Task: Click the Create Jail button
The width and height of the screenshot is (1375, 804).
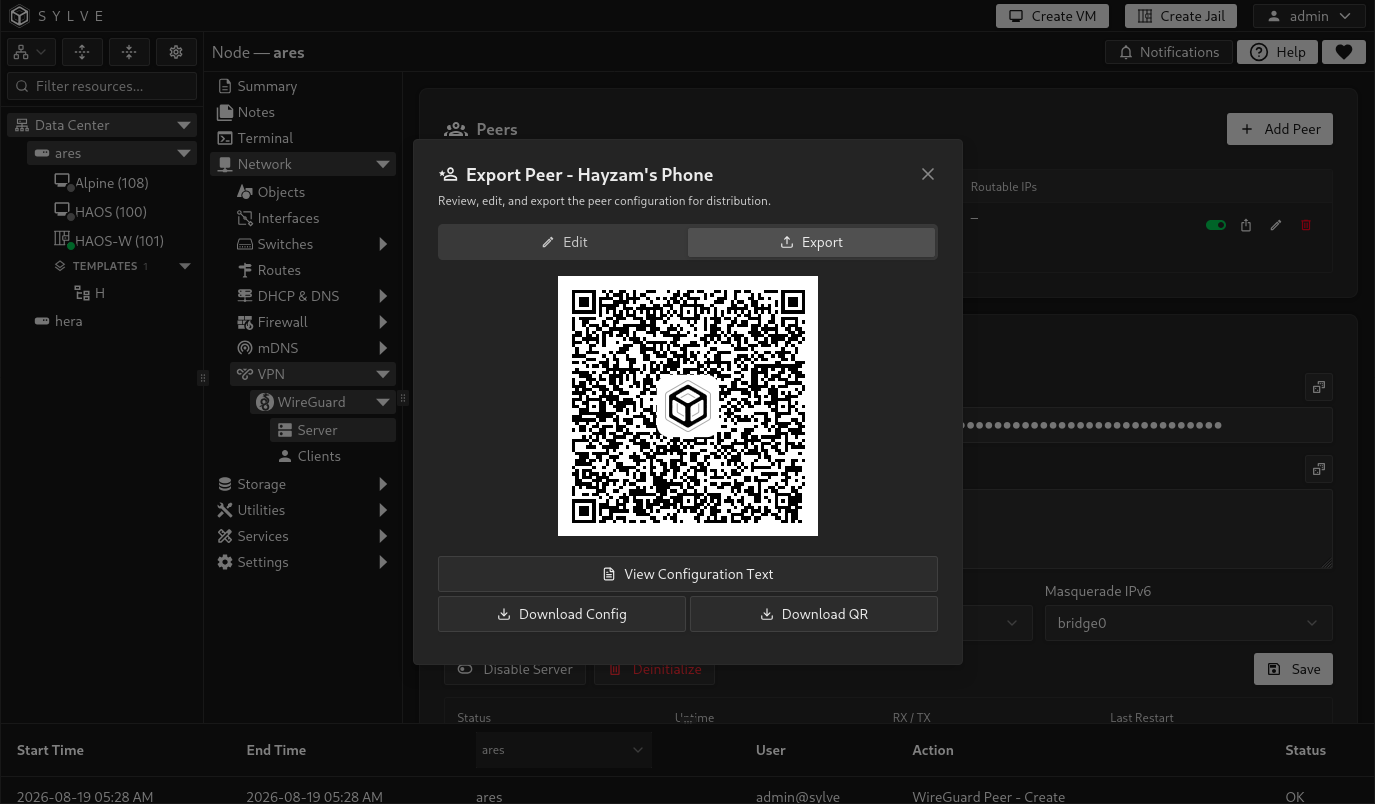Action: (x=1181, y=16)
